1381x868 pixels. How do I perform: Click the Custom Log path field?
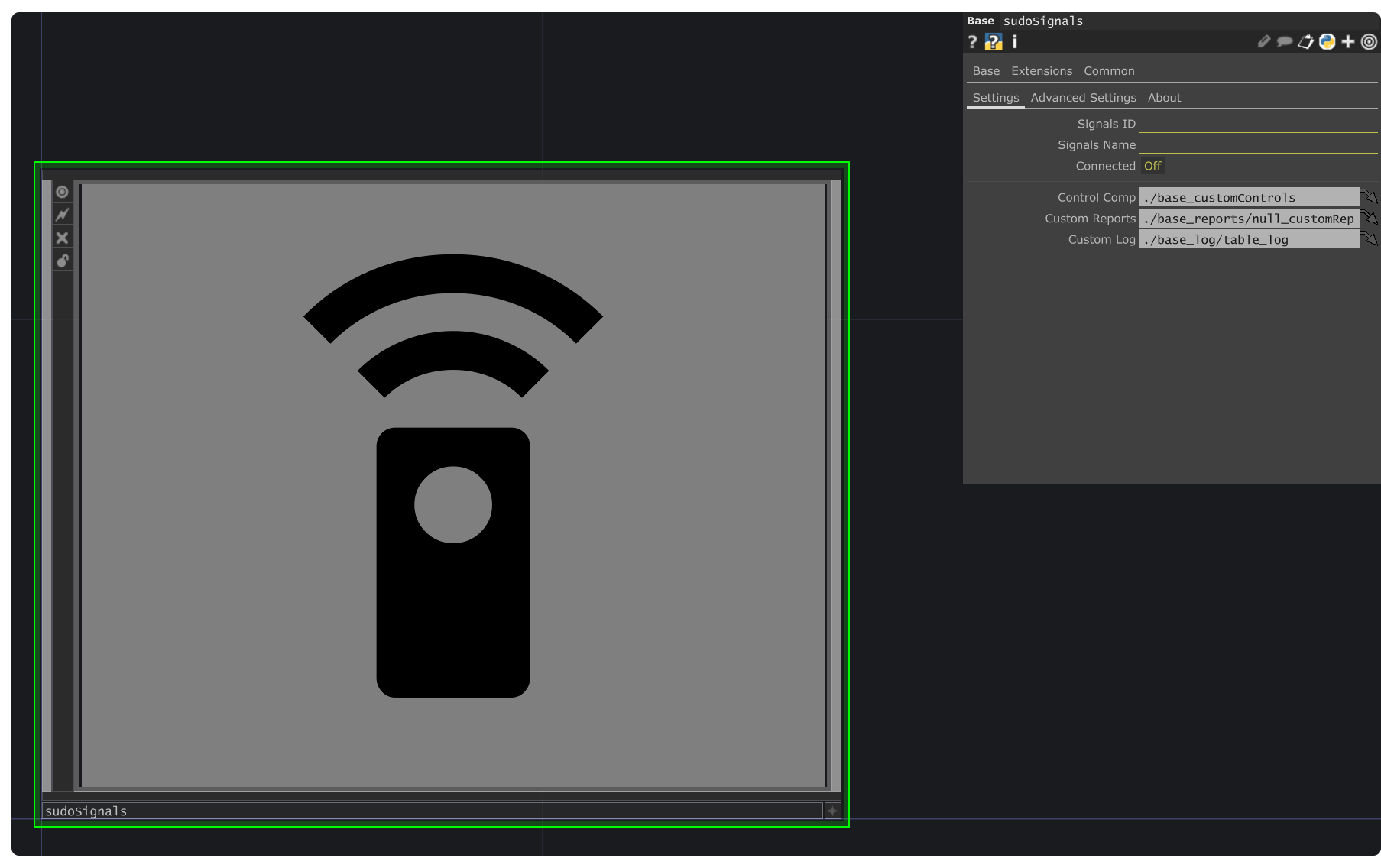1249,239
